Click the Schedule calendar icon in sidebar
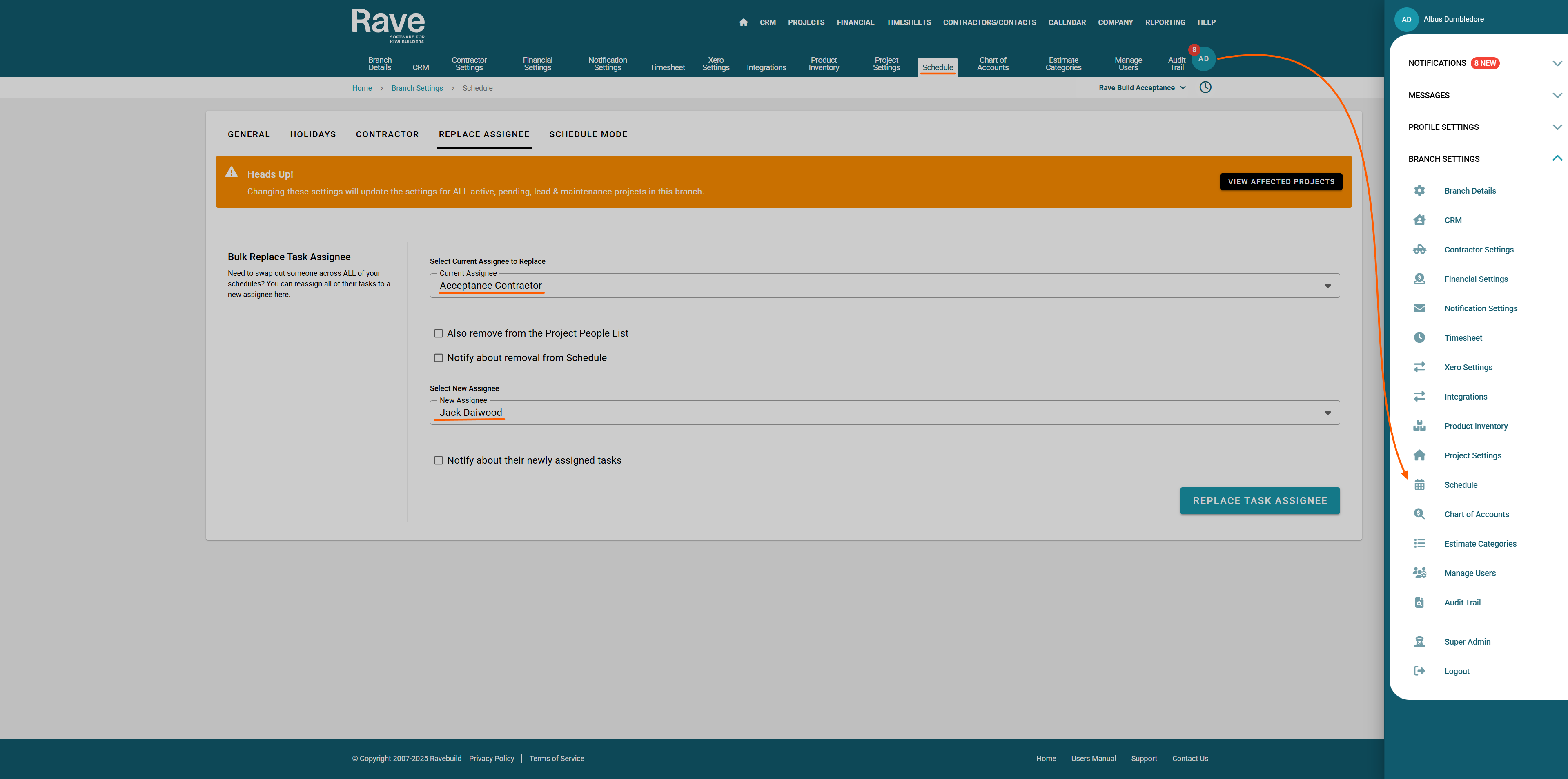The height and width of the screenshot is (779, 1568). click(x=1419, y=485)
